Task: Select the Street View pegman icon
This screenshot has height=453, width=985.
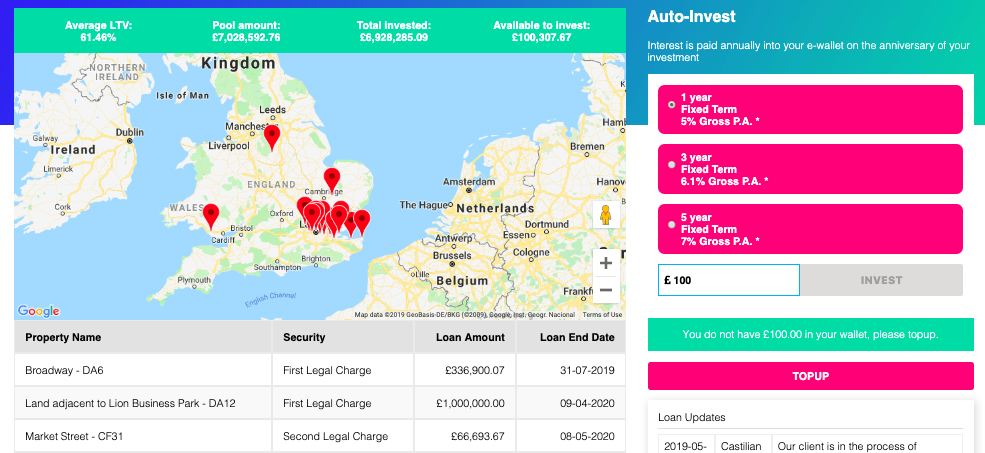Action: (x=605, y=215)
